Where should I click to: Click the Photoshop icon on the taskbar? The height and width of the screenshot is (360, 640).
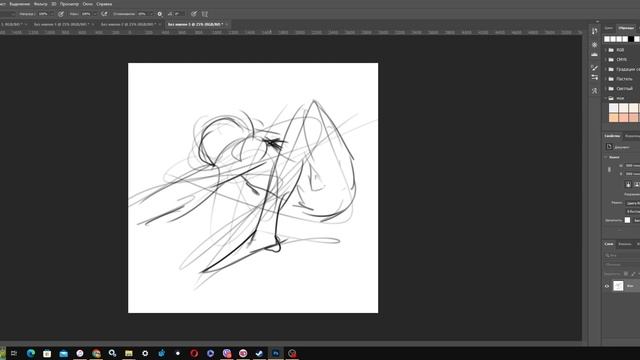[276, 353]
